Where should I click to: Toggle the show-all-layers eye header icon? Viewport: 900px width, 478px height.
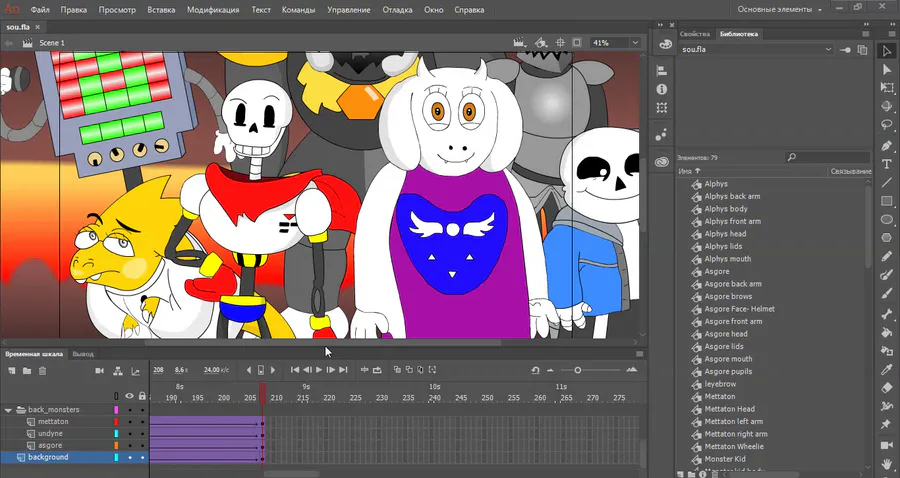130,396
